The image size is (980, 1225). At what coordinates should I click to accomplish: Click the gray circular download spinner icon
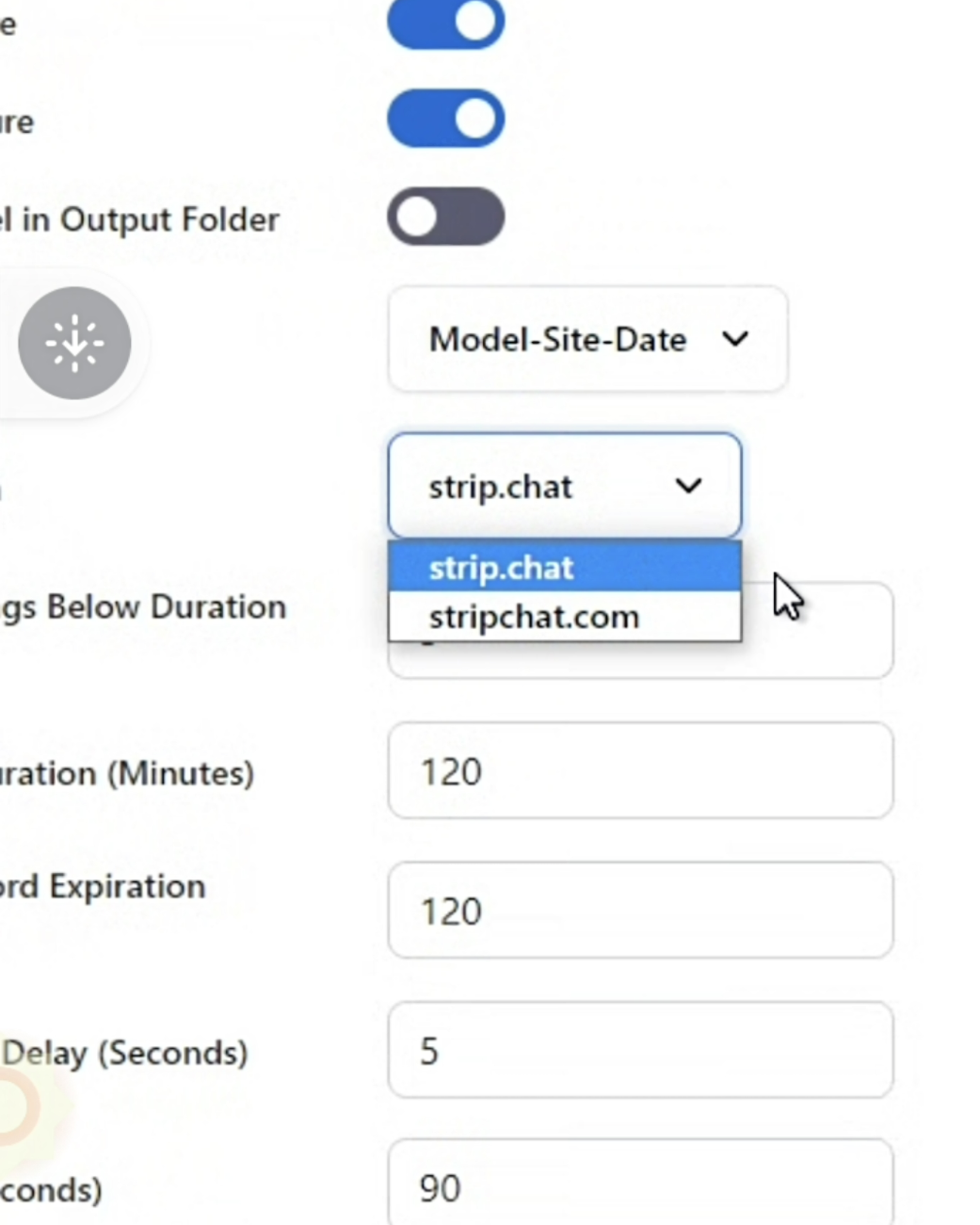(74, 343)
